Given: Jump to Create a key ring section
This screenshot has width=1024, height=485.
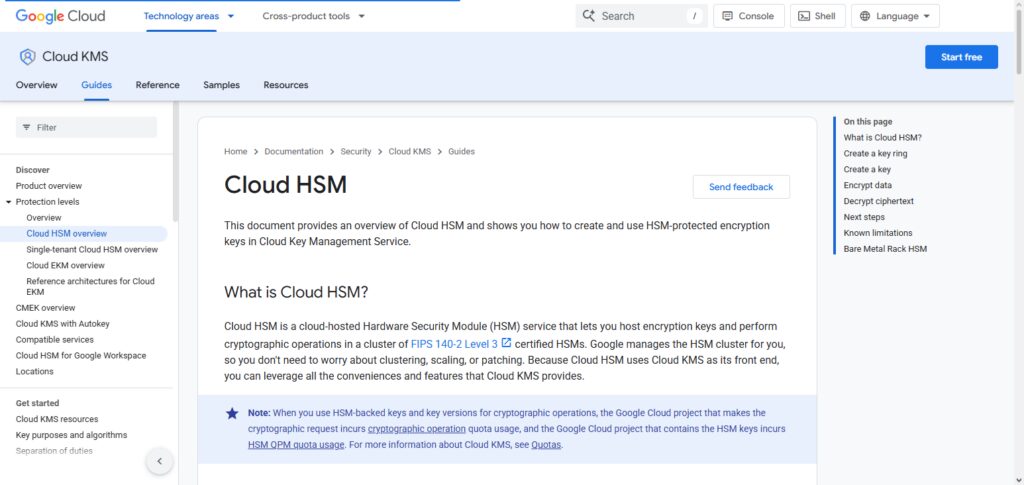Looking at the screenshot, I should click(875, 154).
